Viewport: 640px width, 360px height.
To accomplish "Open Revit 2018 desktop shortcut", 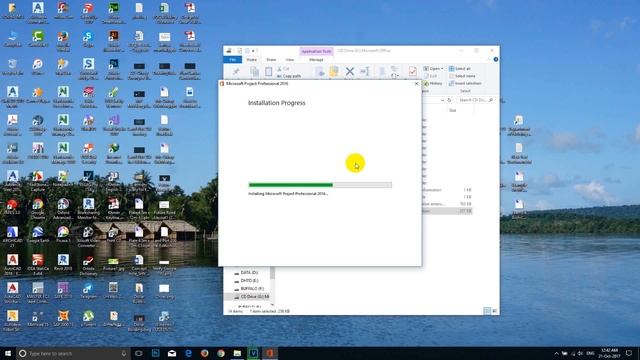I will click(63, 263).
